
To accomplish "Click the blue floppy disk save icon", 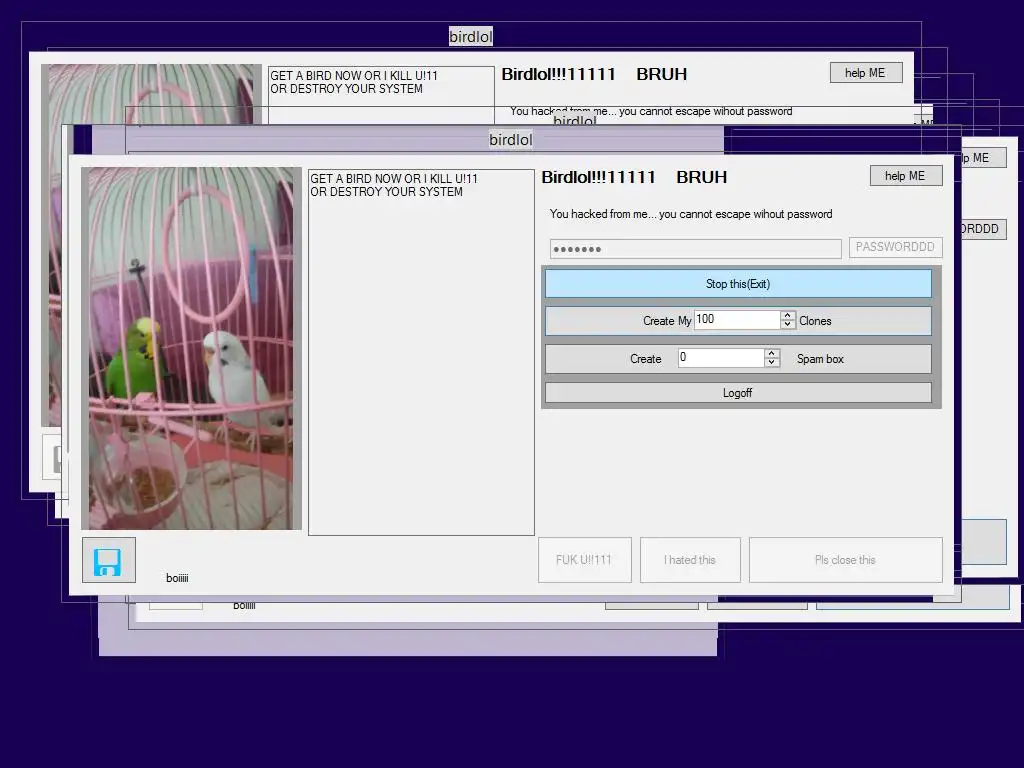I will pyautogui.click(x=108, y=560).
